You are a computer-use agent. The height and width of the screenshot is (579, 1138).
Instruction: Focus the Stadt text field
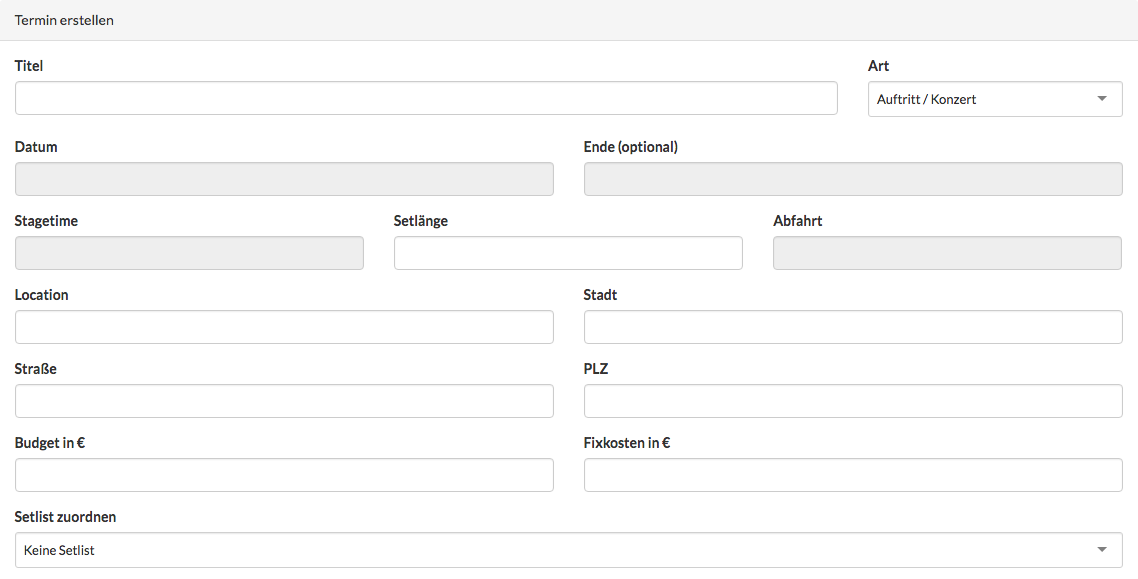[852, 327]
